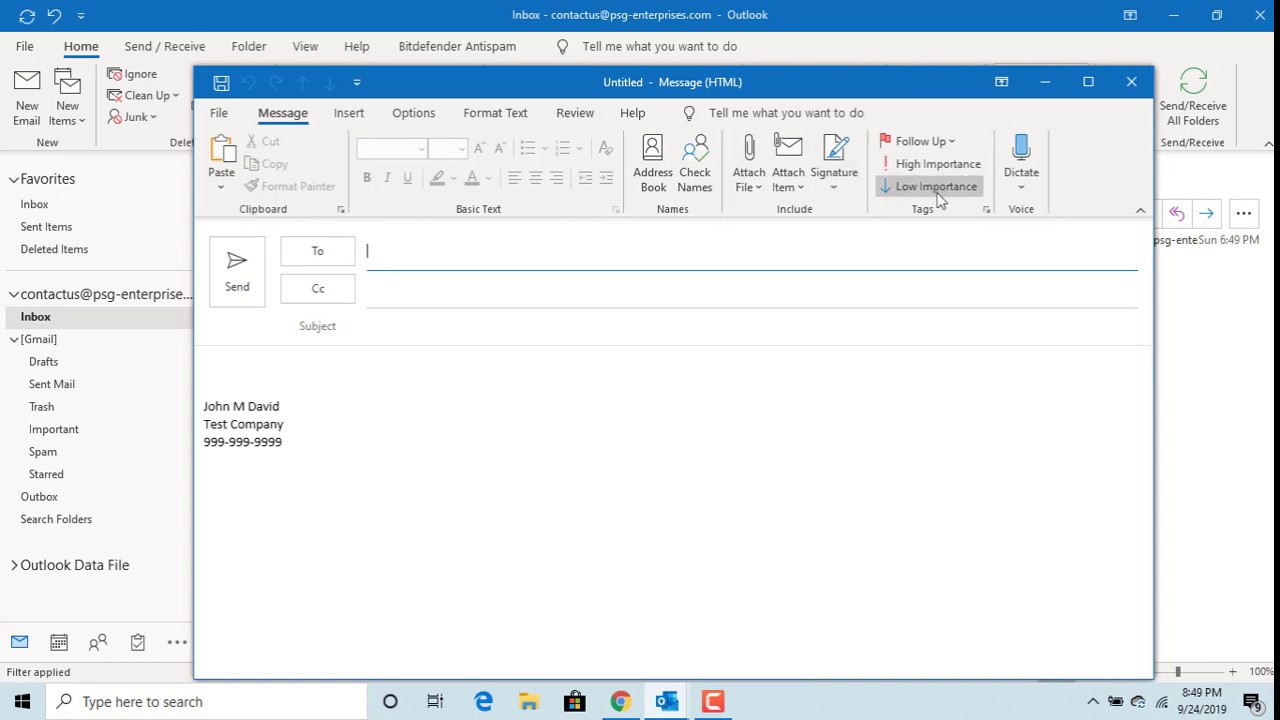Open the Clean Up dropdown
1280x720 pixels.
coord(143,96)
